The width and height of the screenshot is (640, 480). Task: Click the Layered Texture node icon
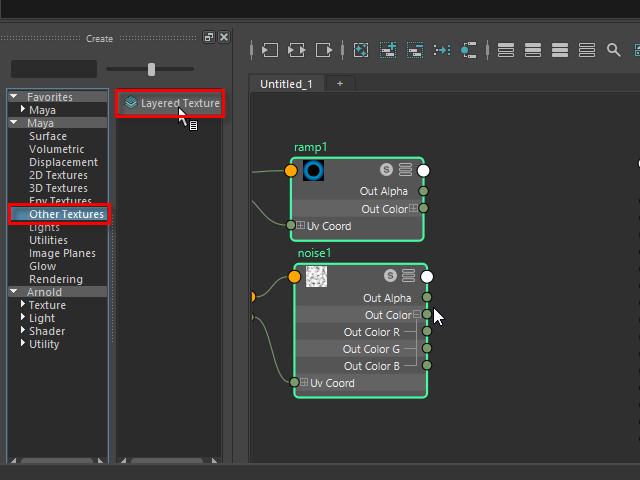(x=131, y=103)
